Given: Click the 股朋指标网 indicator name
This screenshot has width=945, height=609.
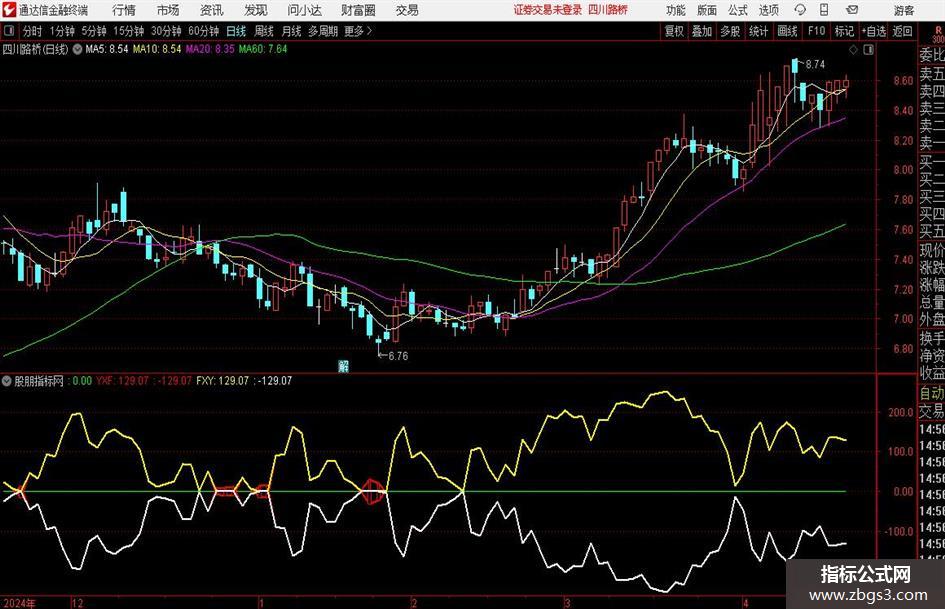Looking at the screenshot, I should point(39,381).
